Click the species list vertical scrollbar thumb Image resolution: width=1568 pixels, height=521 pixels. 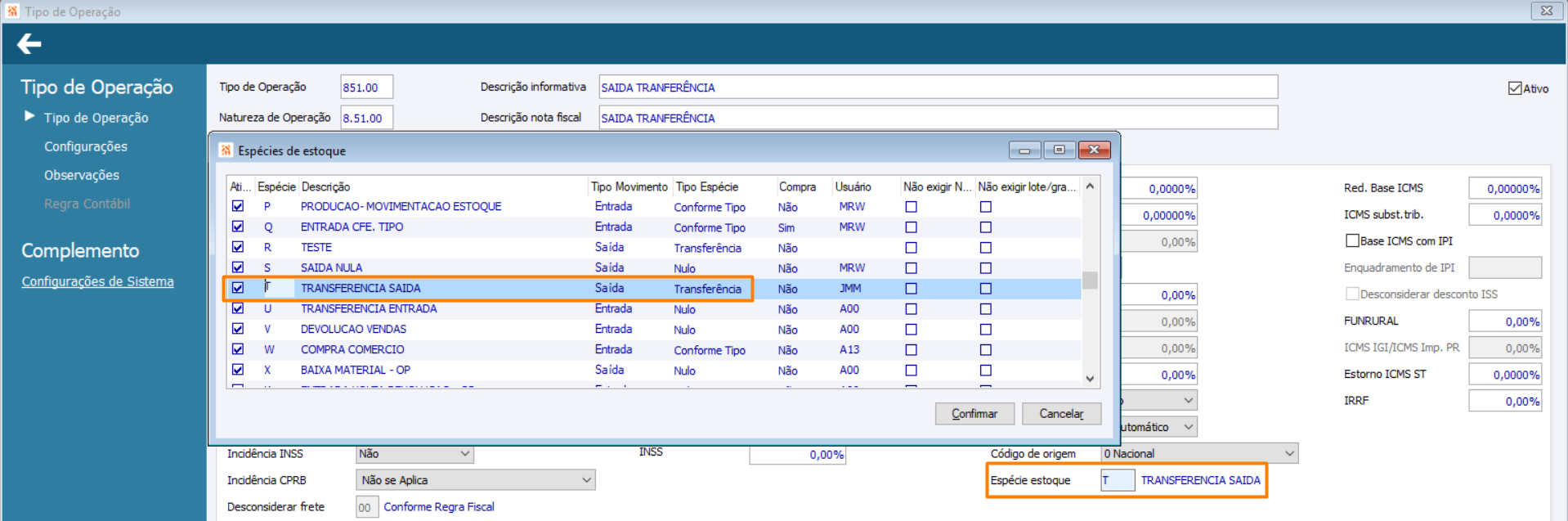pos(1090,280)
